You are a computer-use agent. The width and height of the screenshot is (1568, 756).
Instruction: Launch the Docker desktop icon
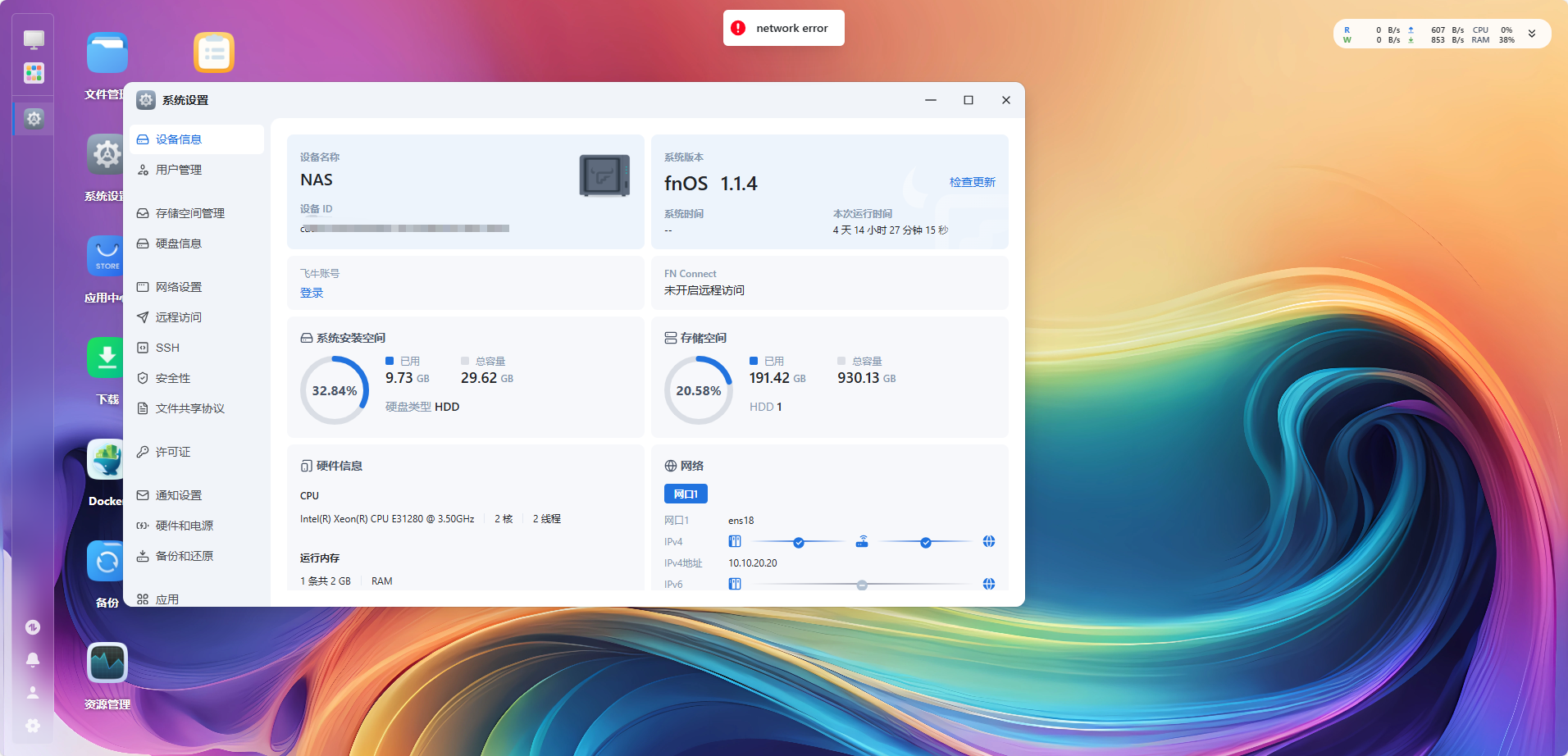tap(107, 459)
